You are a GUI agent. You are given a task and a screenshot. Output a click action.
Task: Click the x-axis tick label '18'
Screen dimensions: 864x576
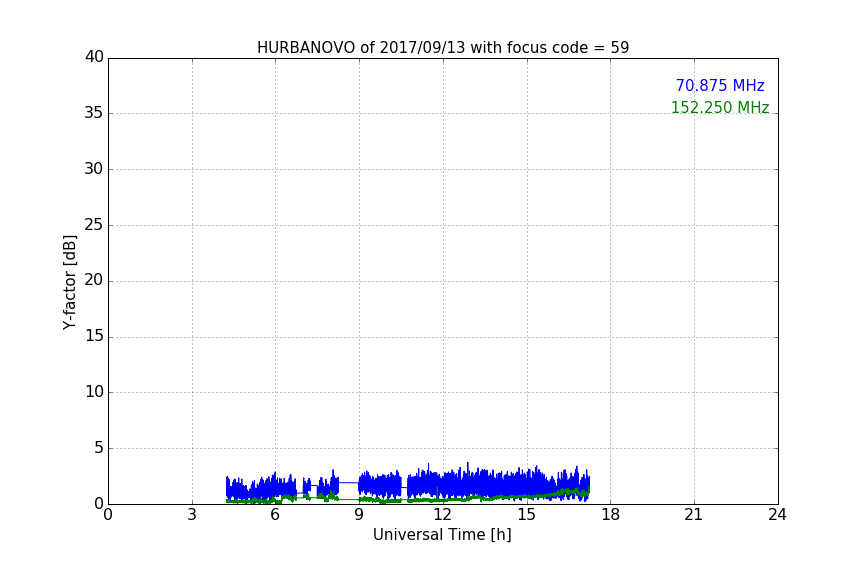(x=610, y=515)
